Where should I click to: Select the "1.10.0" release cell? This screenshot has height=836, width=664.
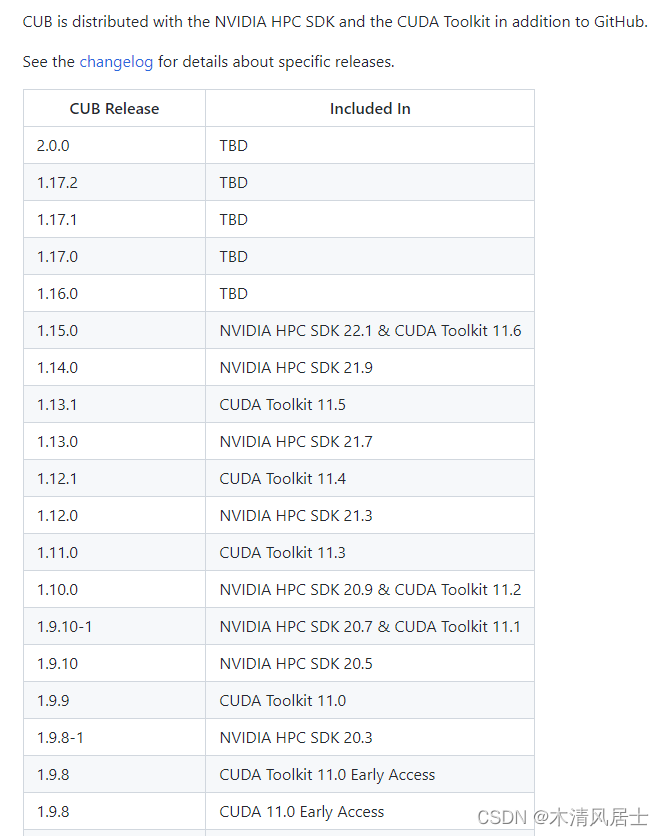click(114, 590)
